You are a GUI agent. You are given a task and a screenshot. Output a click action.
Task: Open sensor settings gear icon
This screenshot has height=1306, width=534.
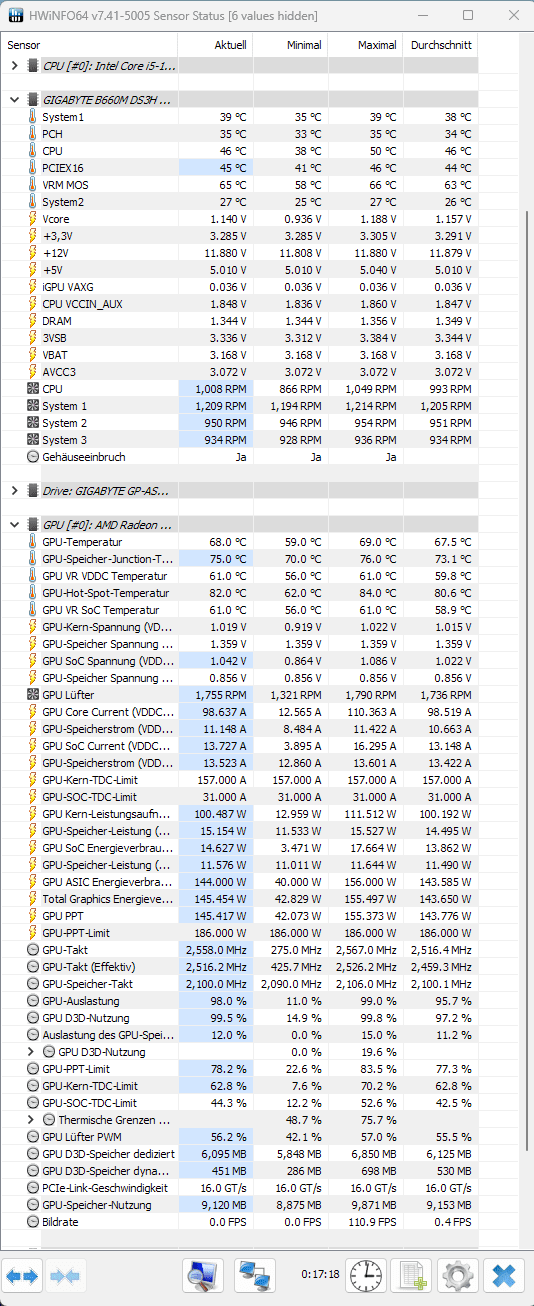pos(458,1275)
